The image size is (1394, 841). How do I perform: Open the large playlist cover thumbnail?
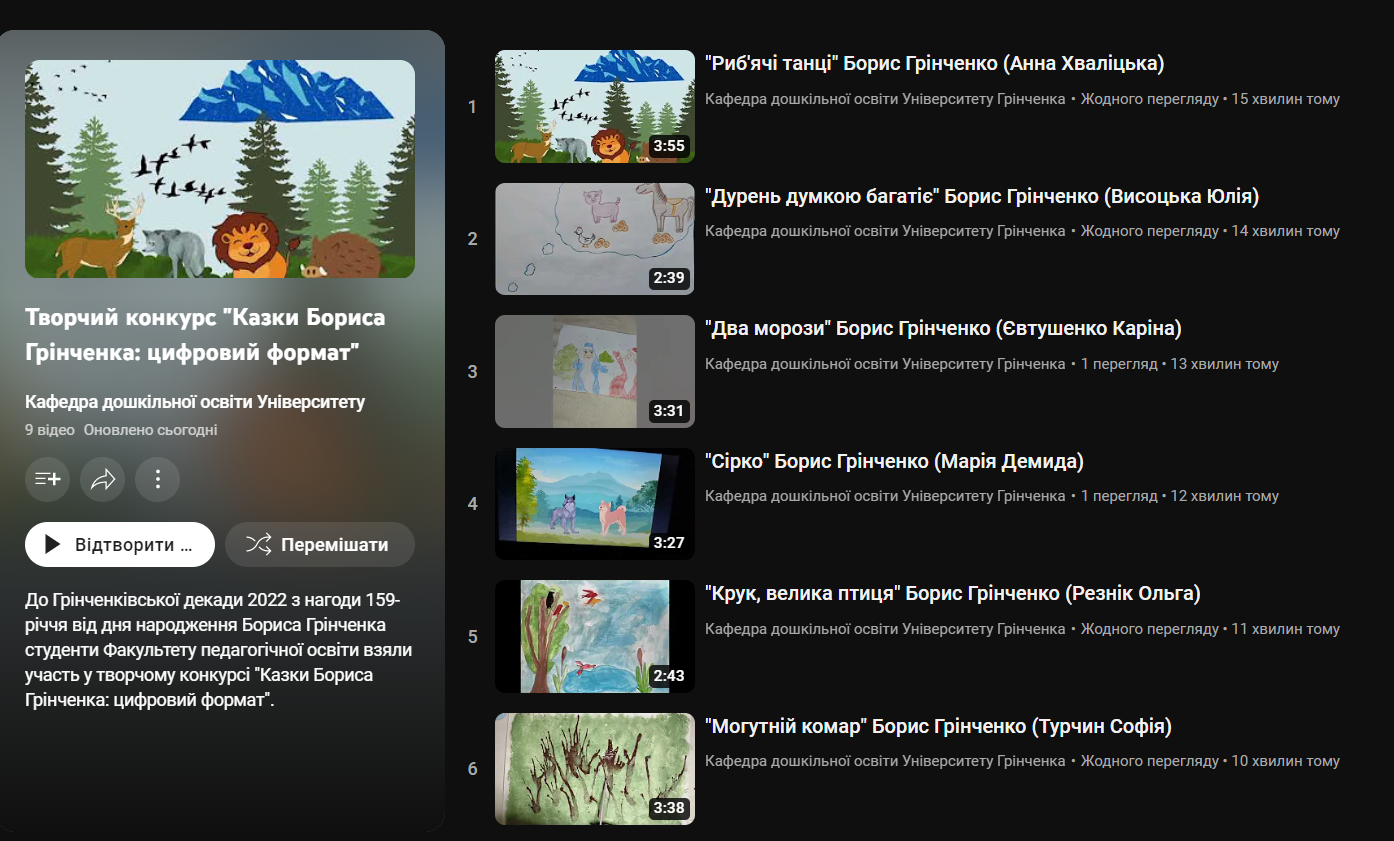[x=219, y=168]
